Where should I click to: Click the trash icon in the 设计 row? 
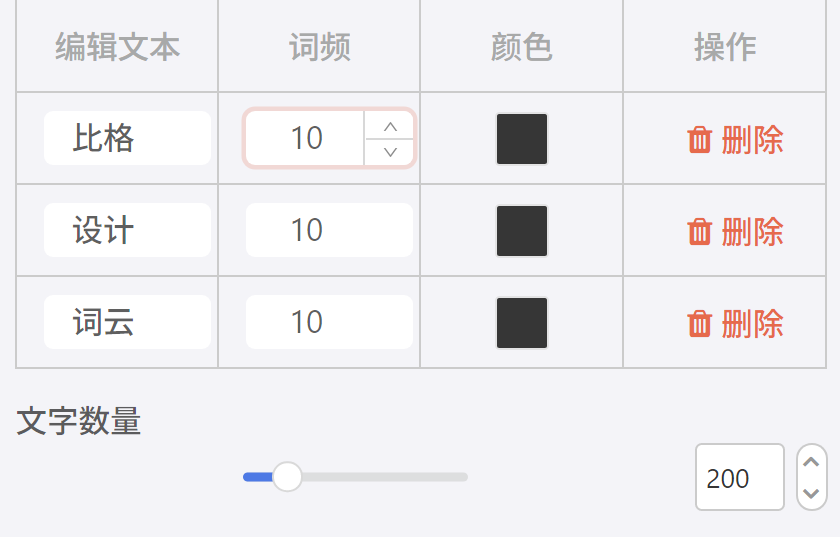click(700, 231)
